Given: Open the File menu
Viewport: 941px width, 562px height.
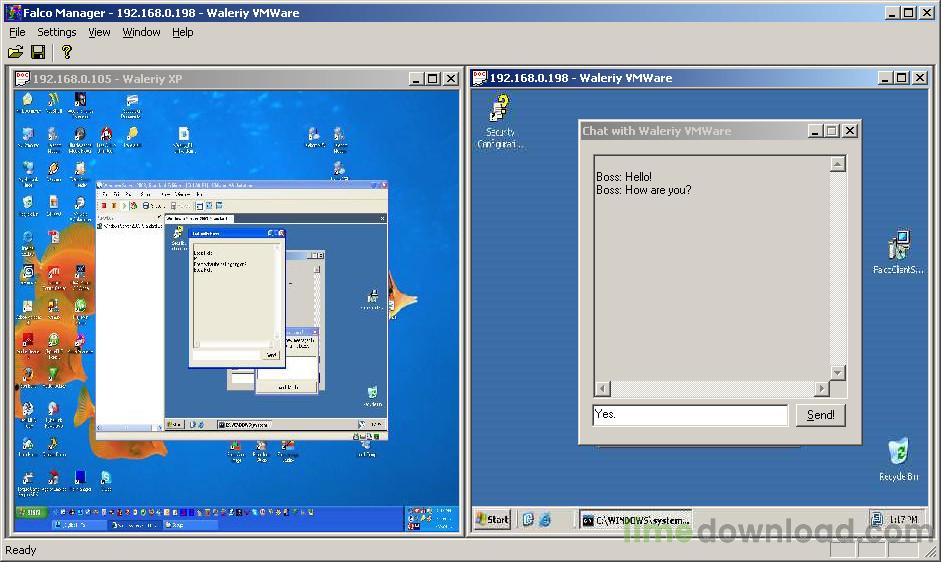Looking at the screenshot, I should pos(17,32).
